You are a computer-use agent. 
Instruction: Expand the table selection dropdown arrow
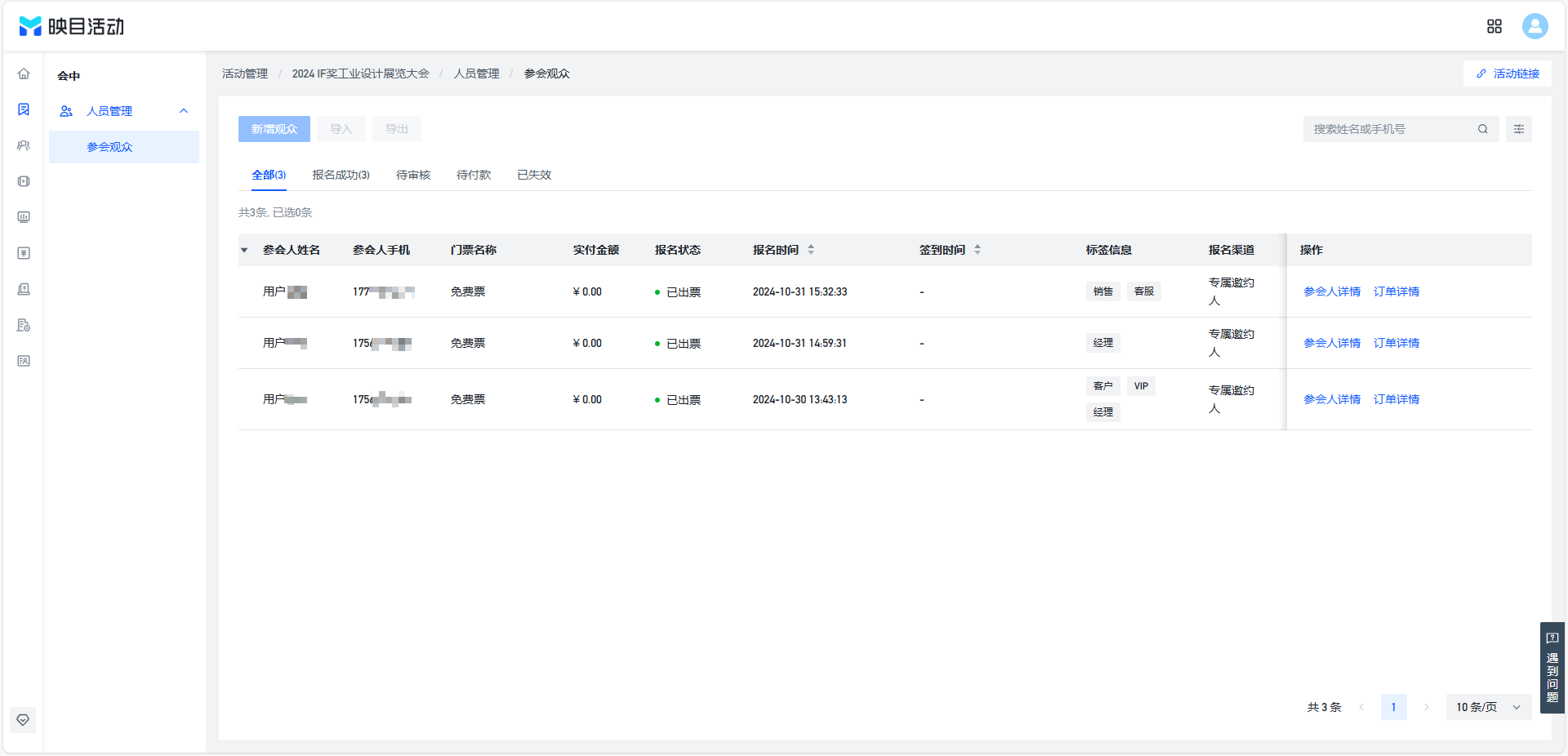click(x=244, y=250)
